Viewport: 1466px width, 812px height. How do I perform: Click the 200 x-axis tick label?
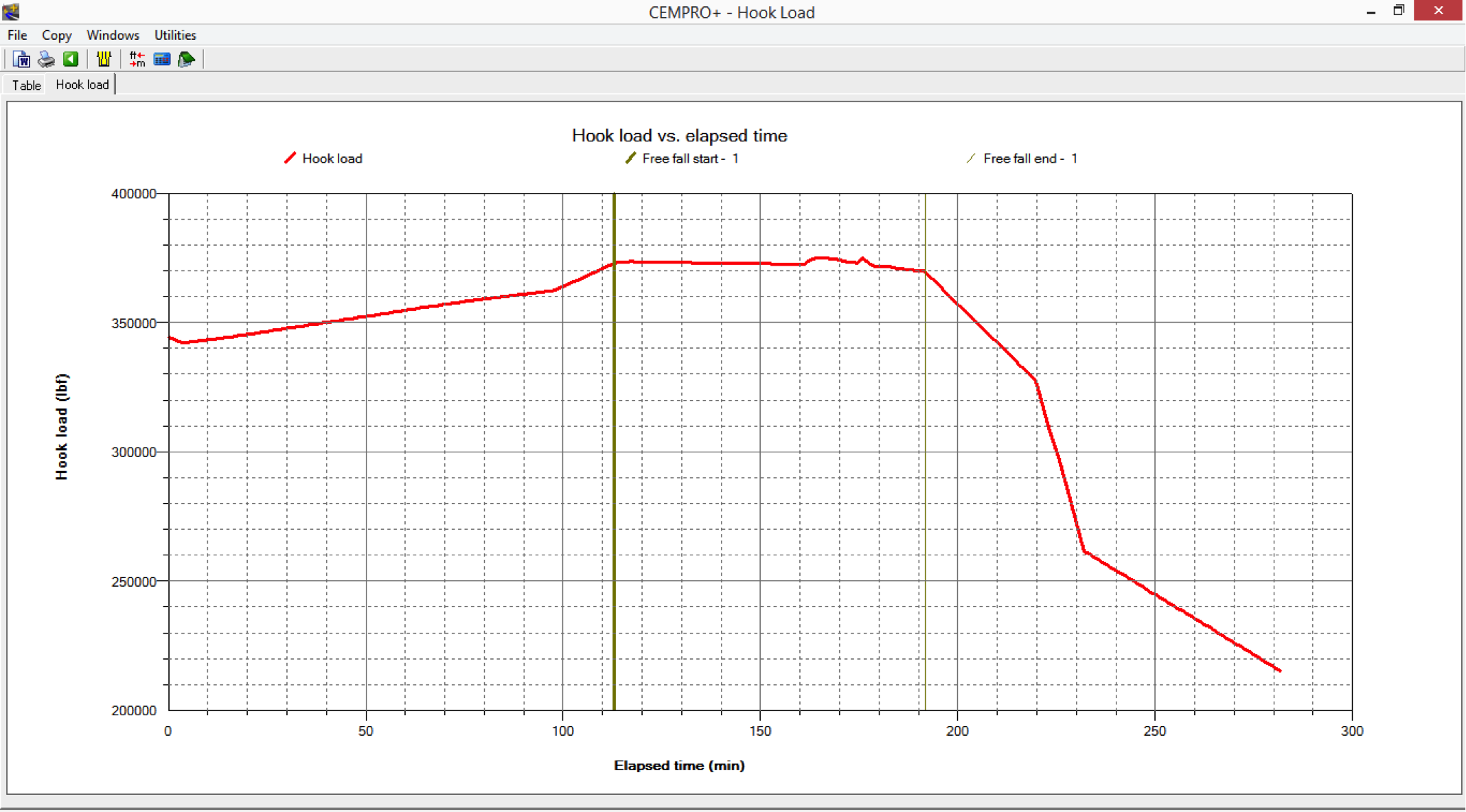957,731
